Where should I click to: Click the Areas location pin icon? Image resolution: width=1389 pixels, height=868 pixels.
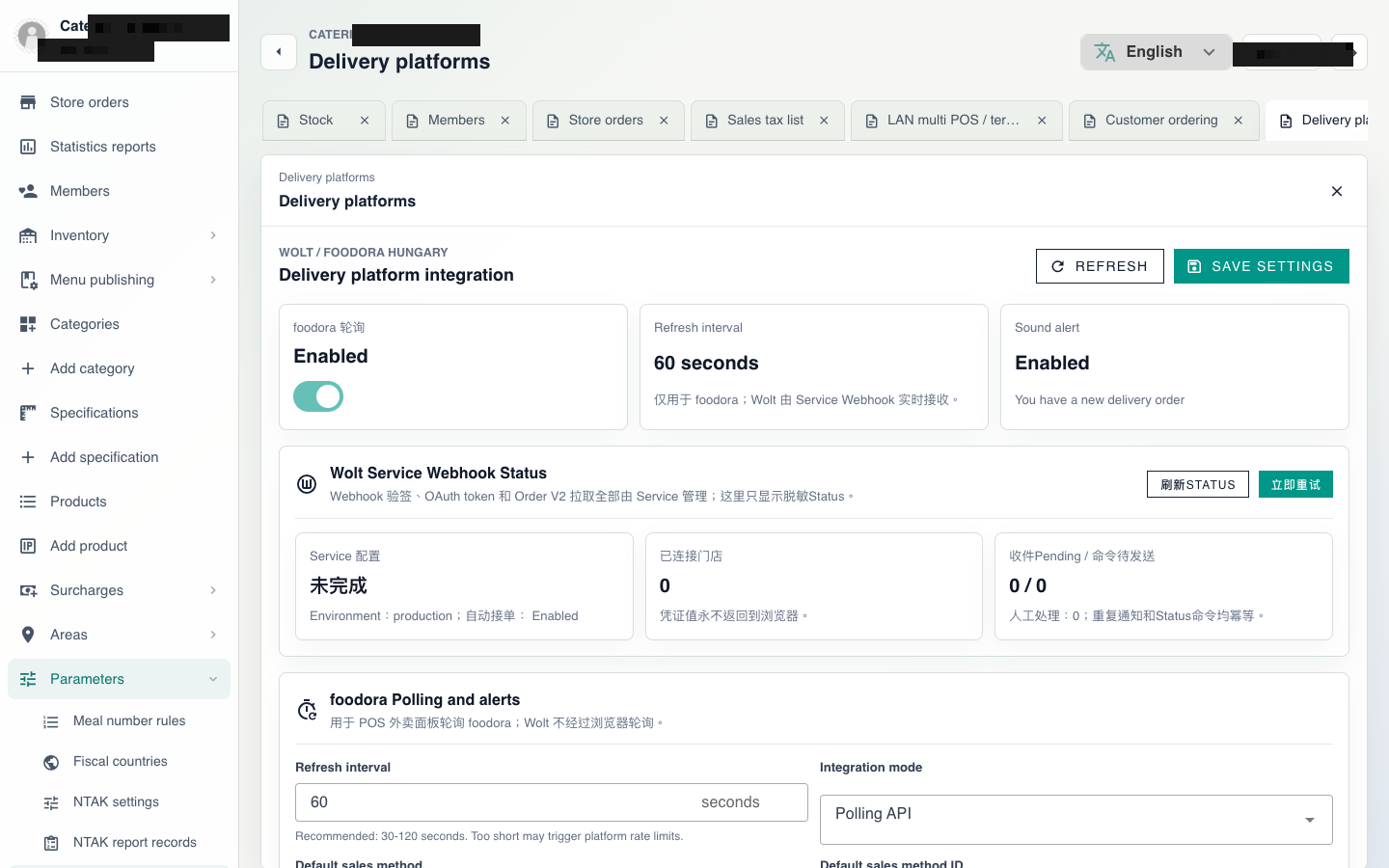point(28,635)
